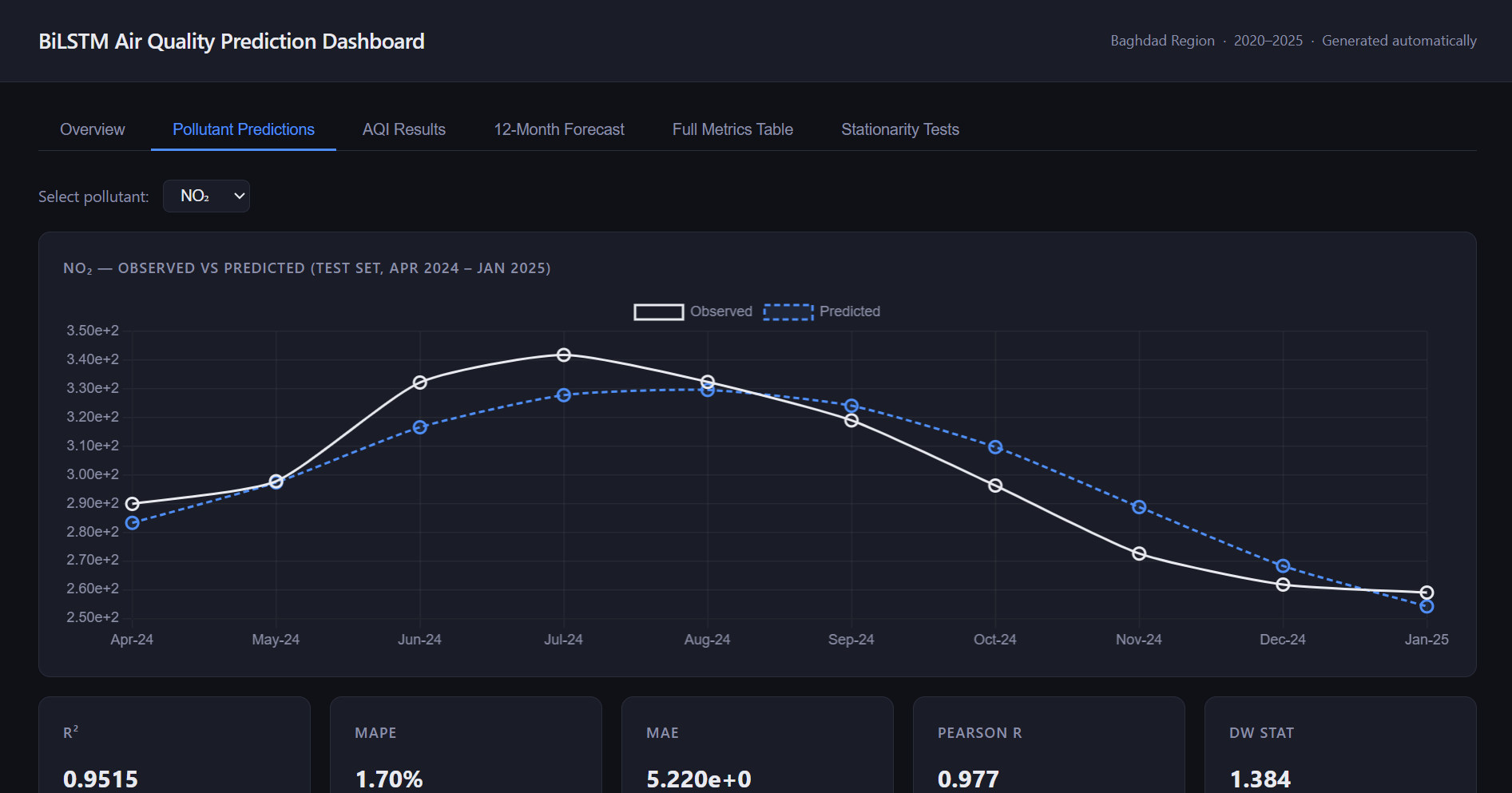This screenshot has height=793, width=1512.
Task: Click the Observed Jul-24 peak data point
Action: (564, 355)
